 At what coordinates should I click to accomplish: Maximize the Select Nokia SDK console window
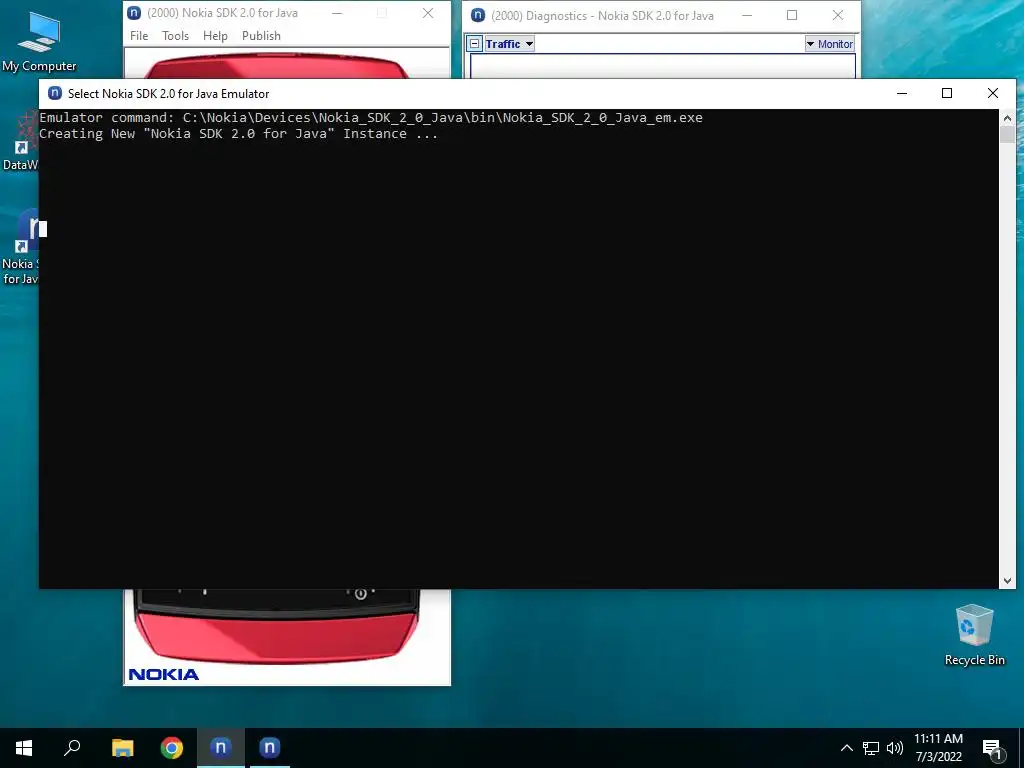pyautogui.click(x=947, y=93)
